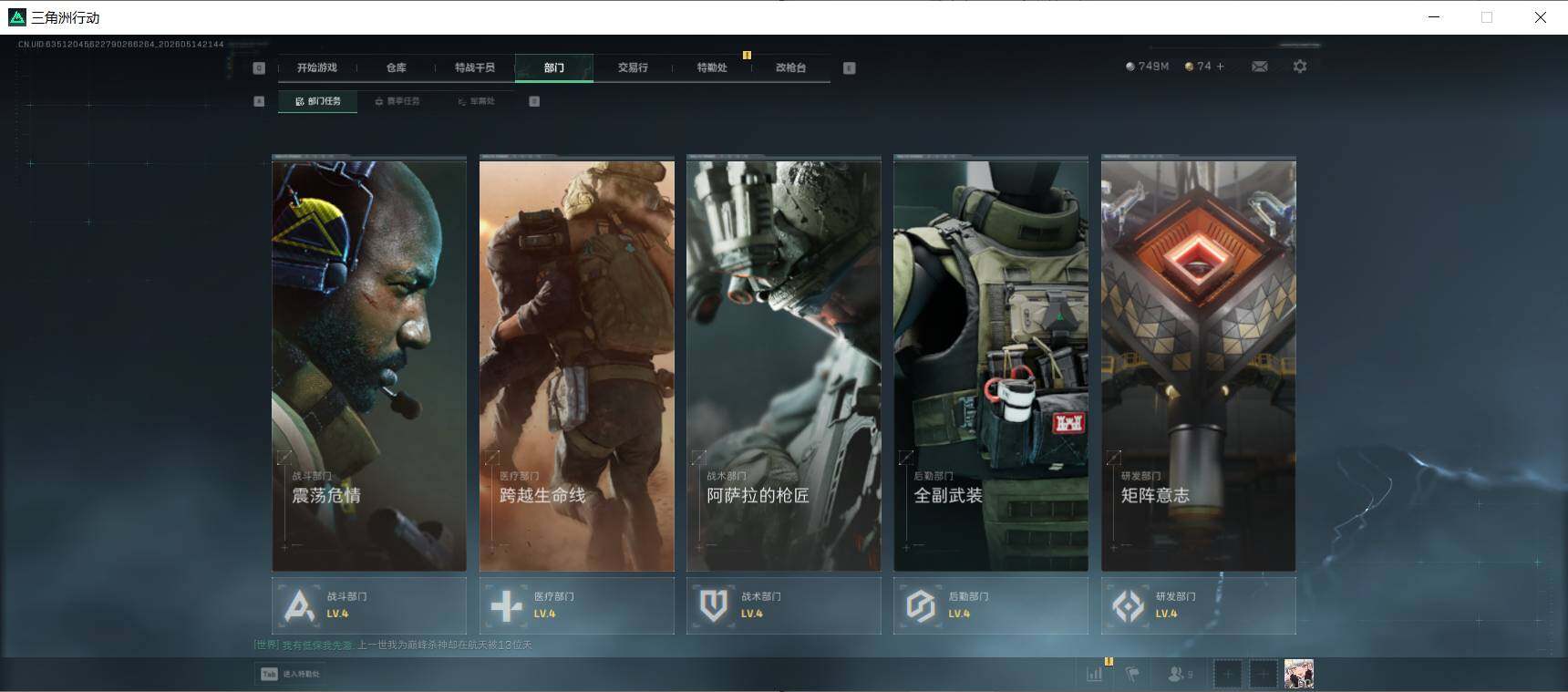Viewport: 1568px width, 692px height.
Task: Click the previous sub-tab key icon left of 部门任务
Action: point(259,101)
